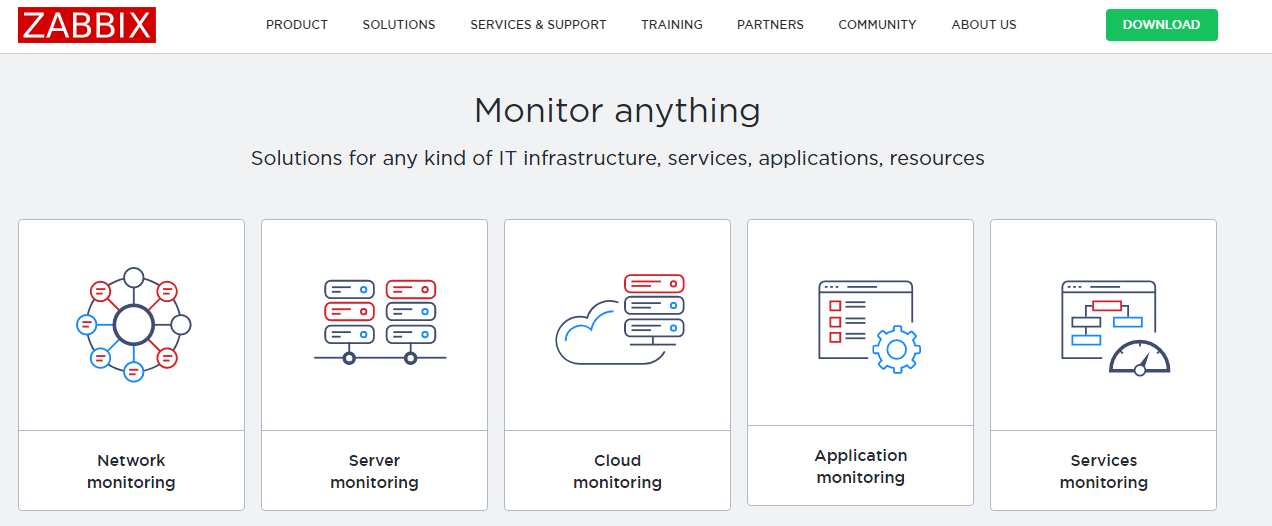Click the Services monitoring gauge icon

point(1113,327)
